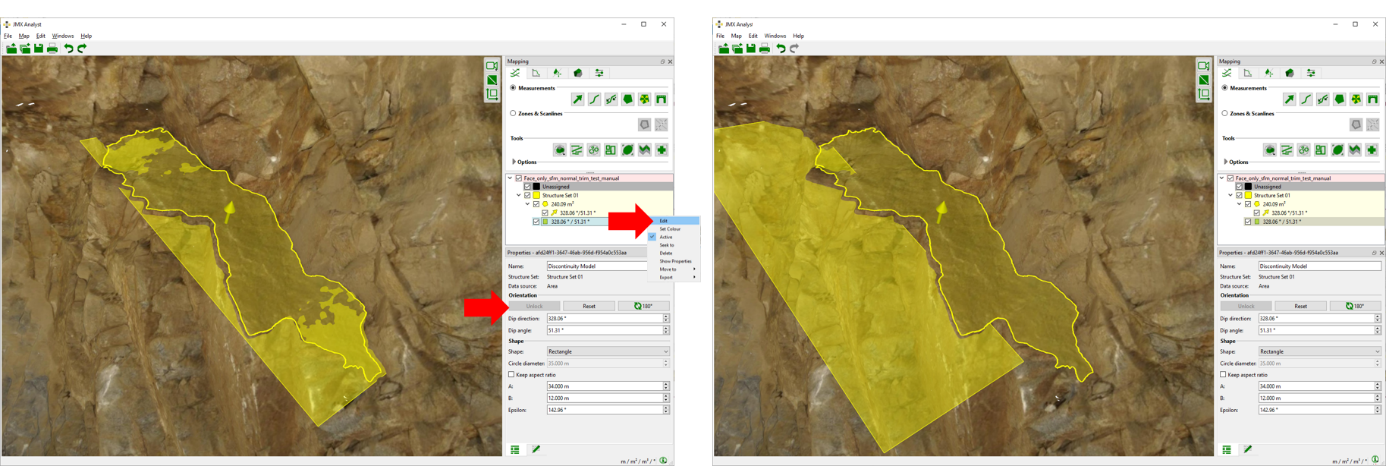
Task: Click Epsilon stepper arrows in right window
Action: (x=1378, y=409)
